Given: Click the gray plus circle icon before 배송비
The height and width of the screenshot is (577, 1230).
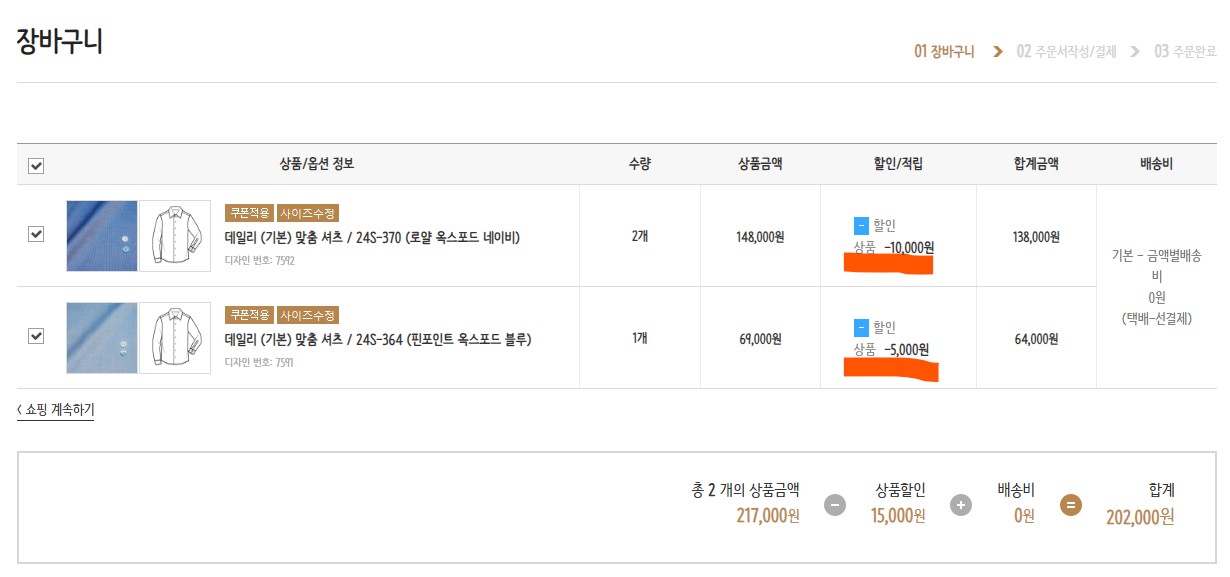Looking at the screenshot, I should [x=961, y=505].
